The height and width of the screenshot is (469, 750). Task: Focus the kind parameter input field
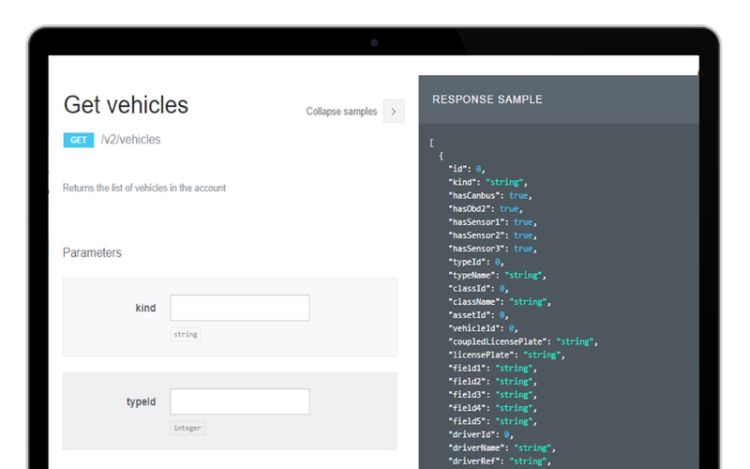point(239,308)
